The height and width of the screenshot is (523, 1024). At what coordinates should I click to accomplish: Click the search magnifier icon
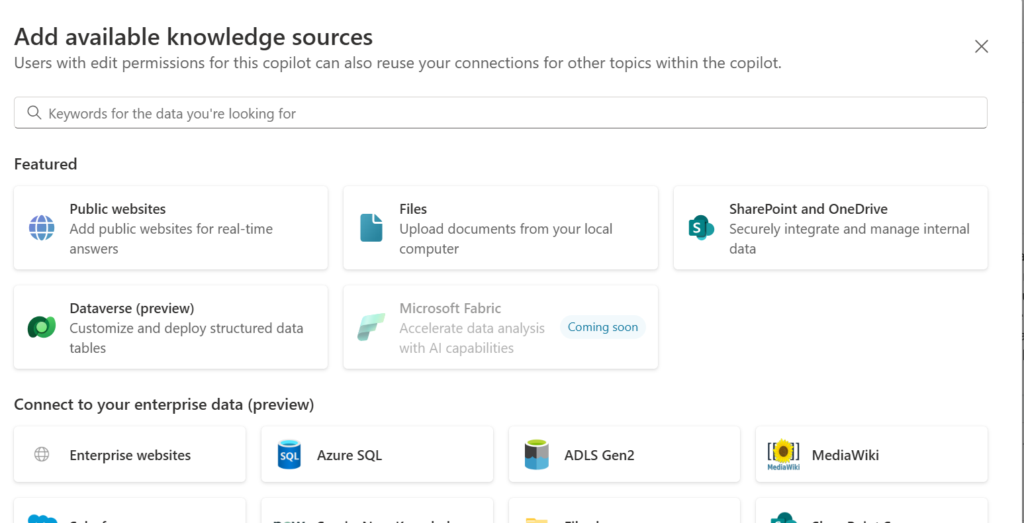coord(35,113)
